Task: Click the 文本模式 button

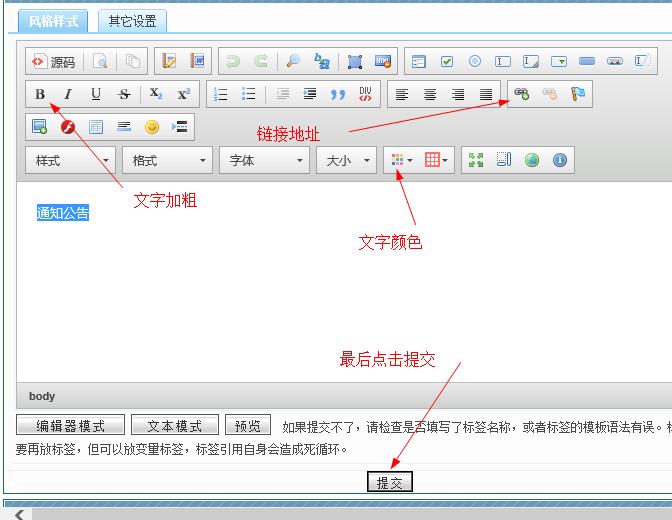Action: point(175,426)
